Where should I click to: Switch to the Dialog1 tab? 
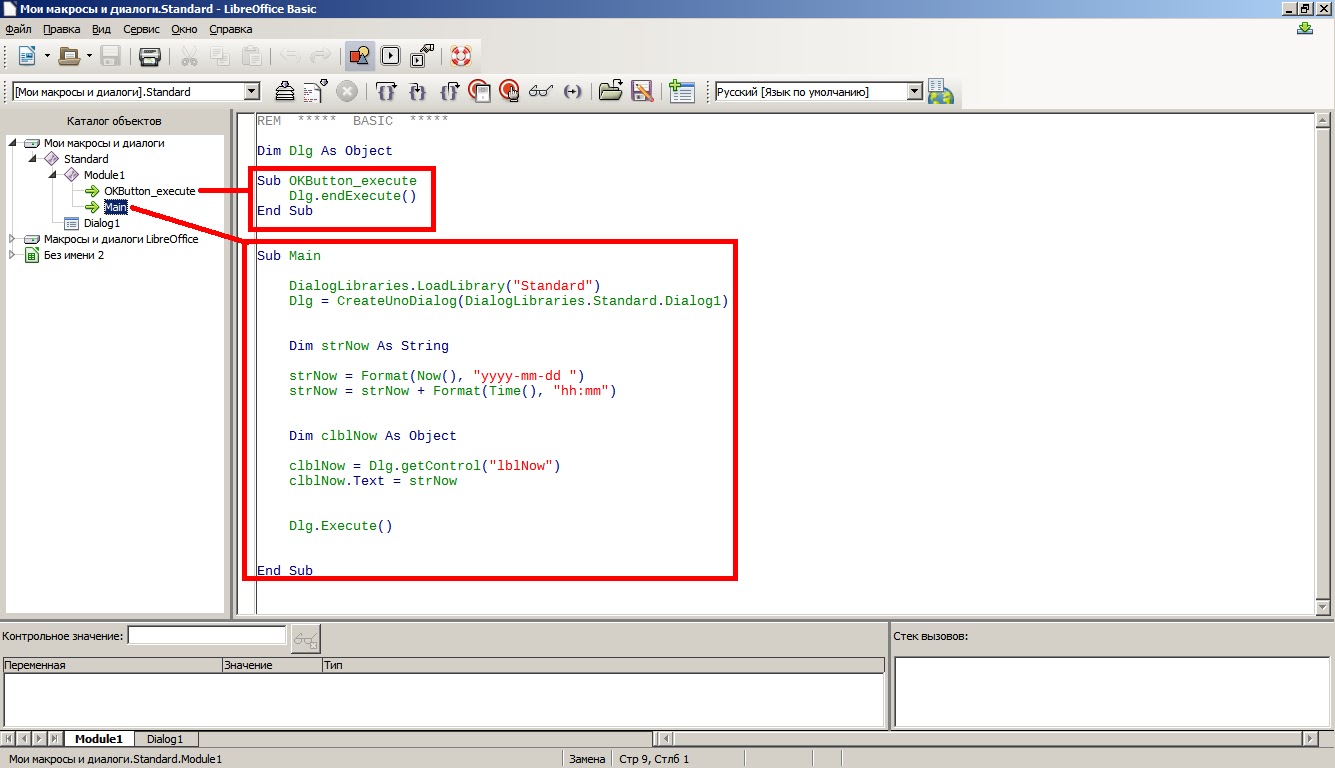click(163, 739)
